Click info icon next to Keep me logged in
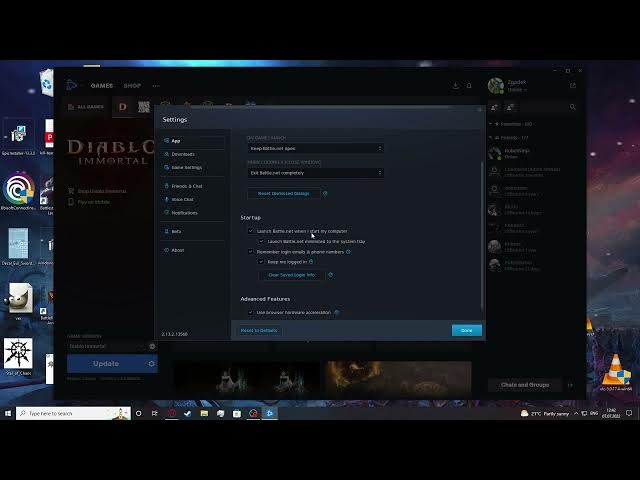The image size is (640, 480). pos(311,262)
